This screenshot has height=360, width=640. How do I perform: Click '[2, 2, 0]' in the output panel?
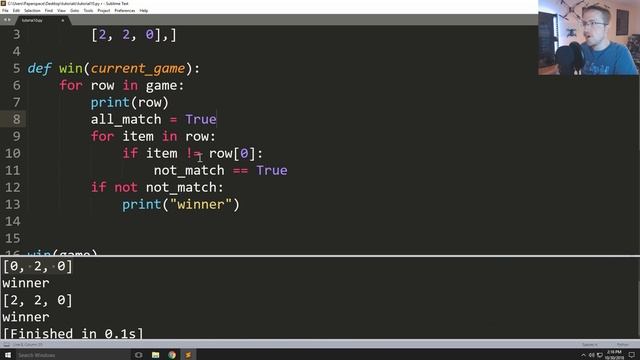tap(38, 300)
